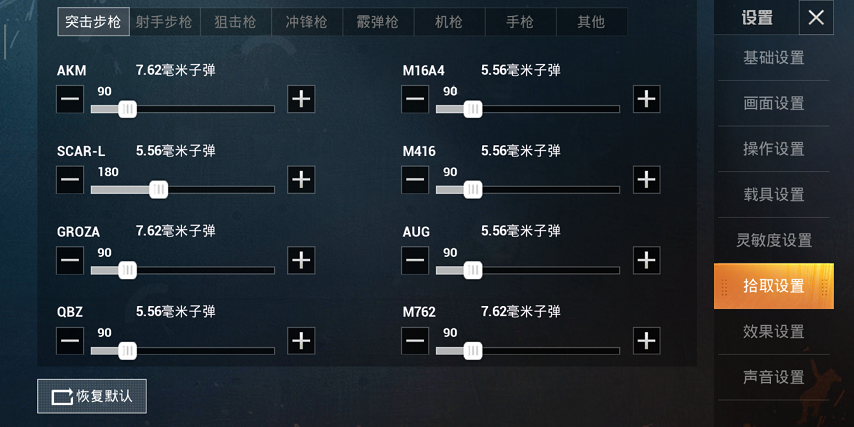
Task: Go to 画面设置 in the sidebar
Action: 773,103
